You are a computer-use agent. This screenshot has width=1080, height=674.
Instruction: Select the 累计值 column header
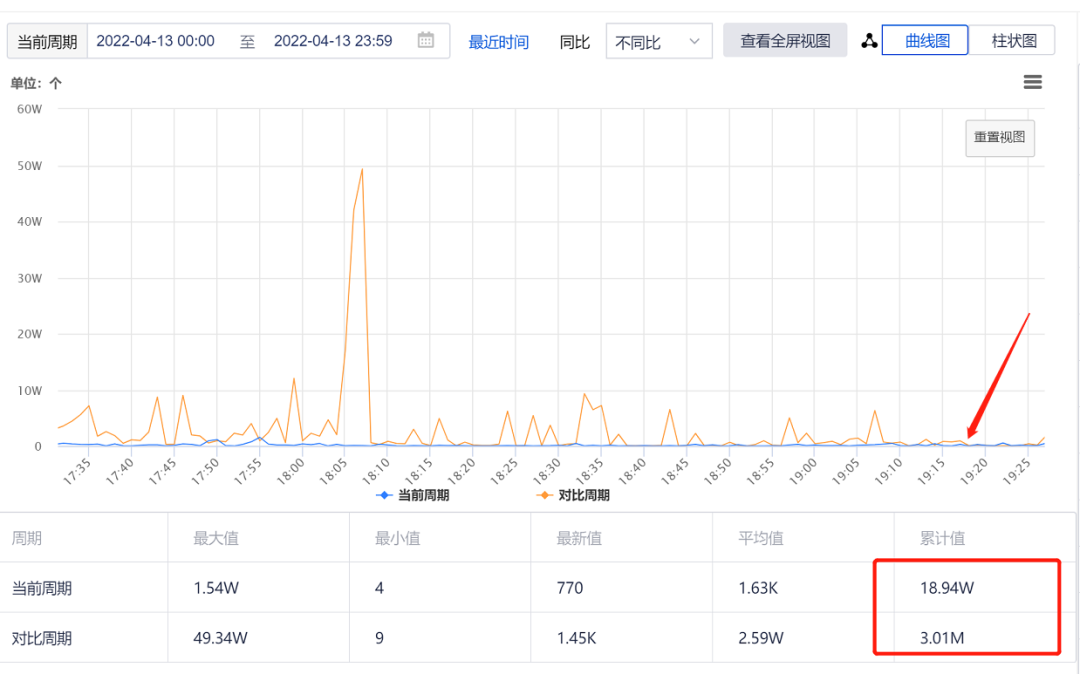942,538
